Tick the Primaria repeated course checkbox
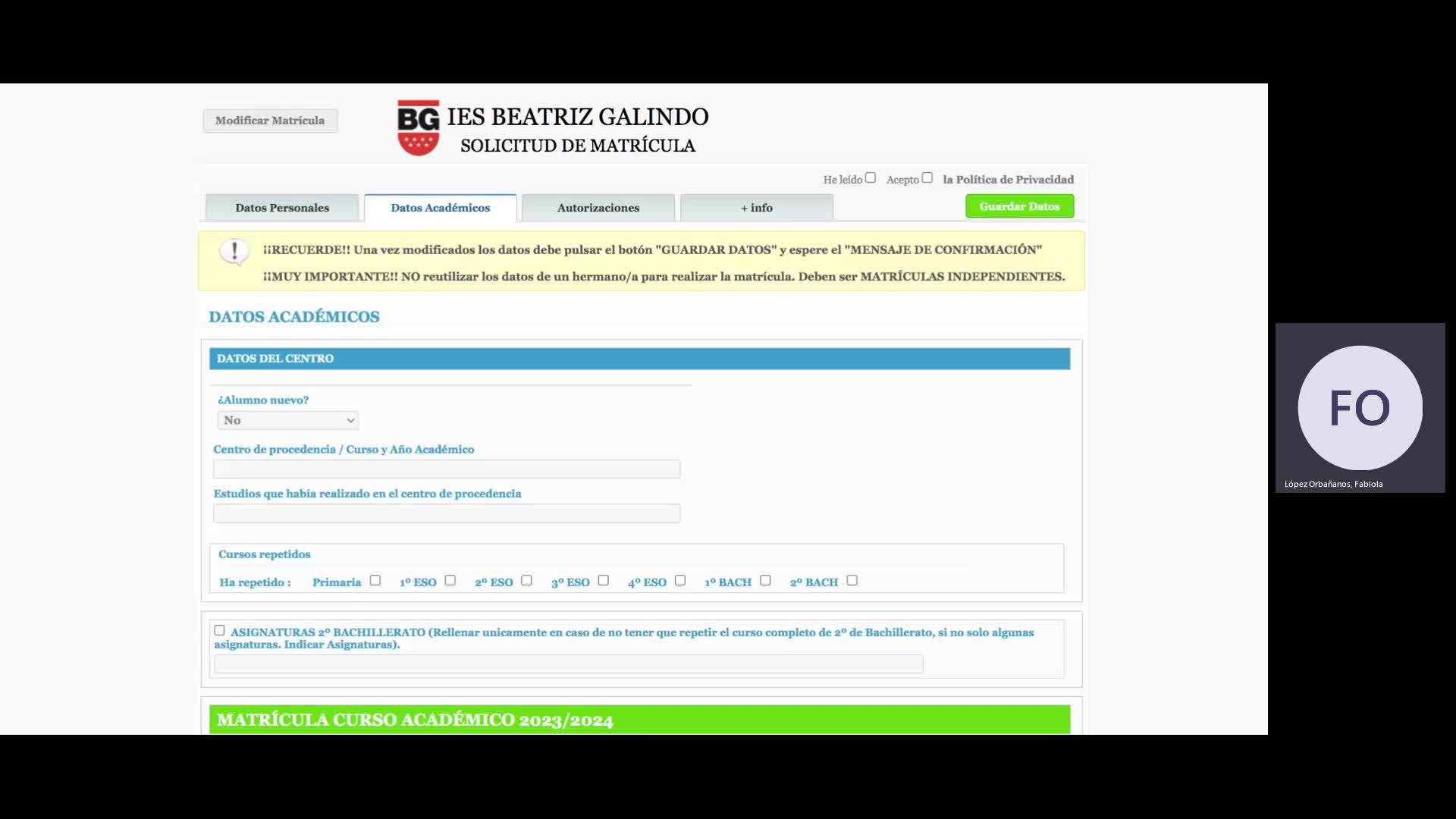The image size is (1456, 819). tap(375, 580)
